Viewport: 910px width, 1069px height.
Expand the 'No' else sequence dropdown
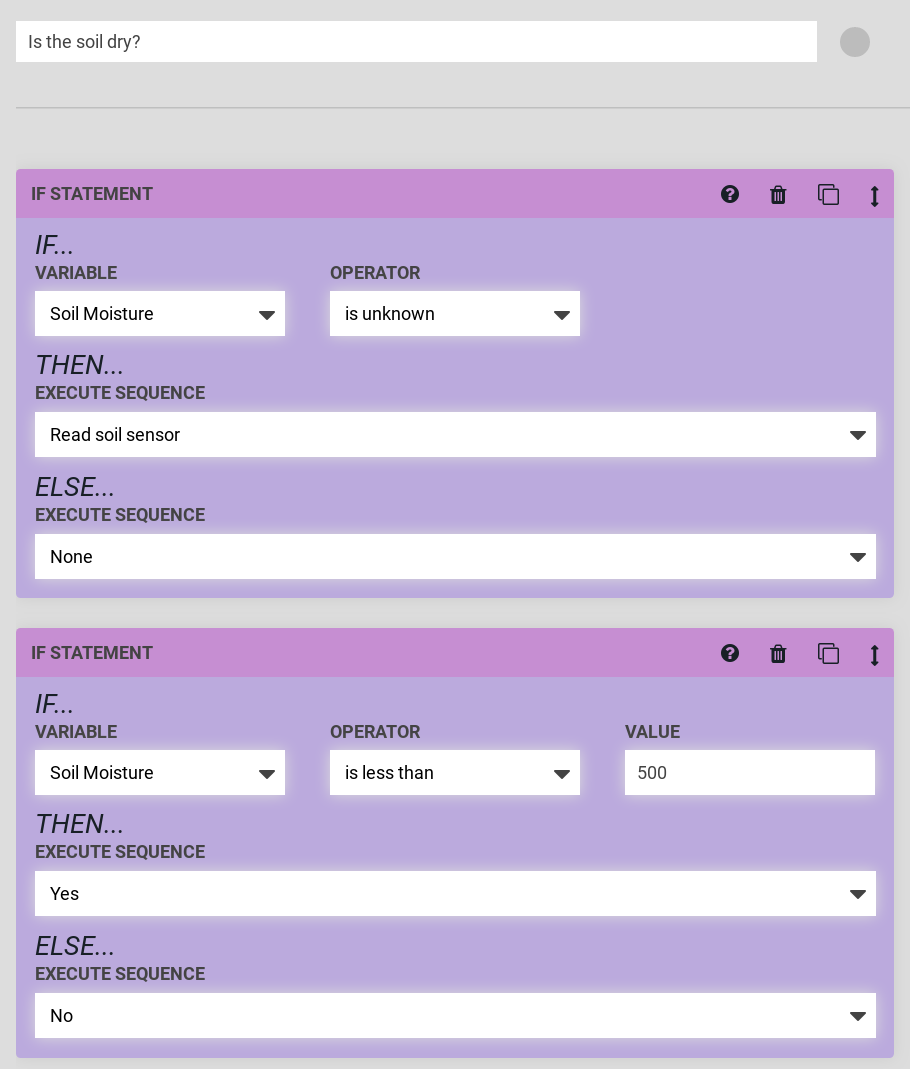(x=455, y=1015)
